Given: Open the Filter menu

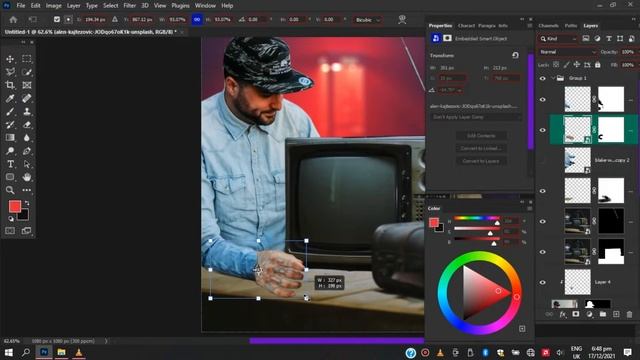Looking at the screenshot, I should click(x=129, y=6).
